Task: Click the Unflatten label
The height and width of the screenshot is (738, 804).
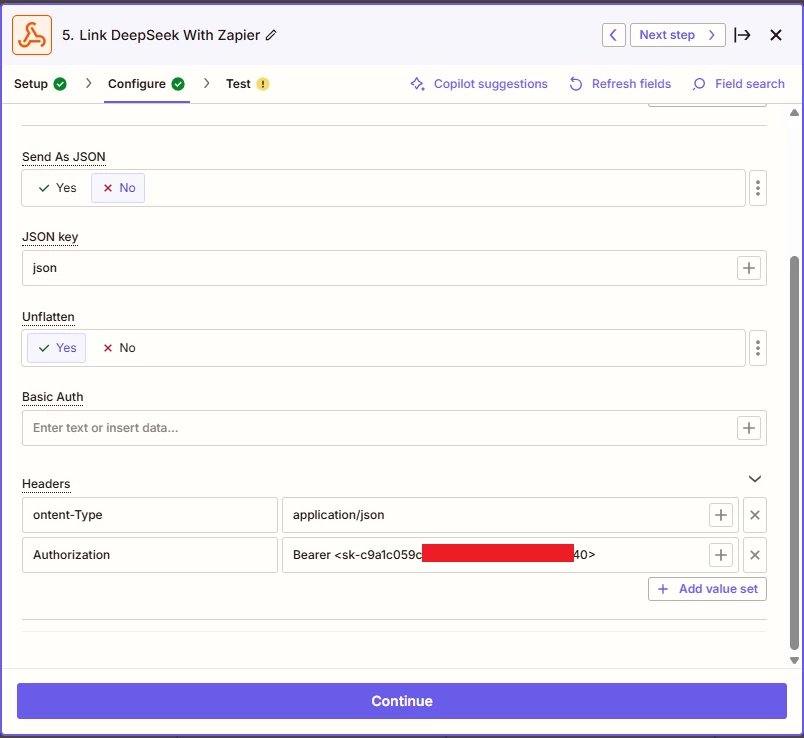Action: pyautogui.click(x=48, y=317)
